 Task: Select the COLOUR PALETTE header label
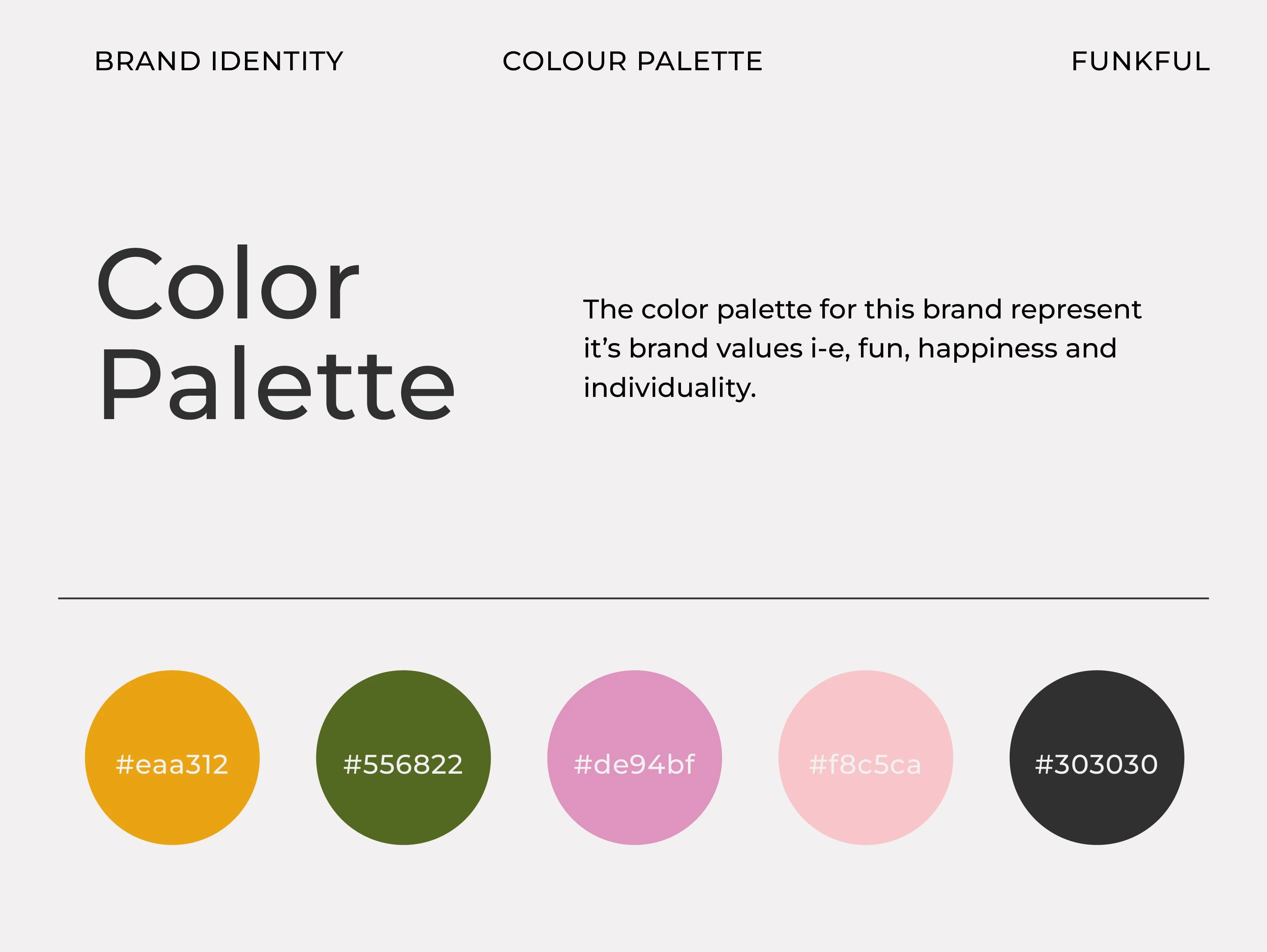point(632,61)
